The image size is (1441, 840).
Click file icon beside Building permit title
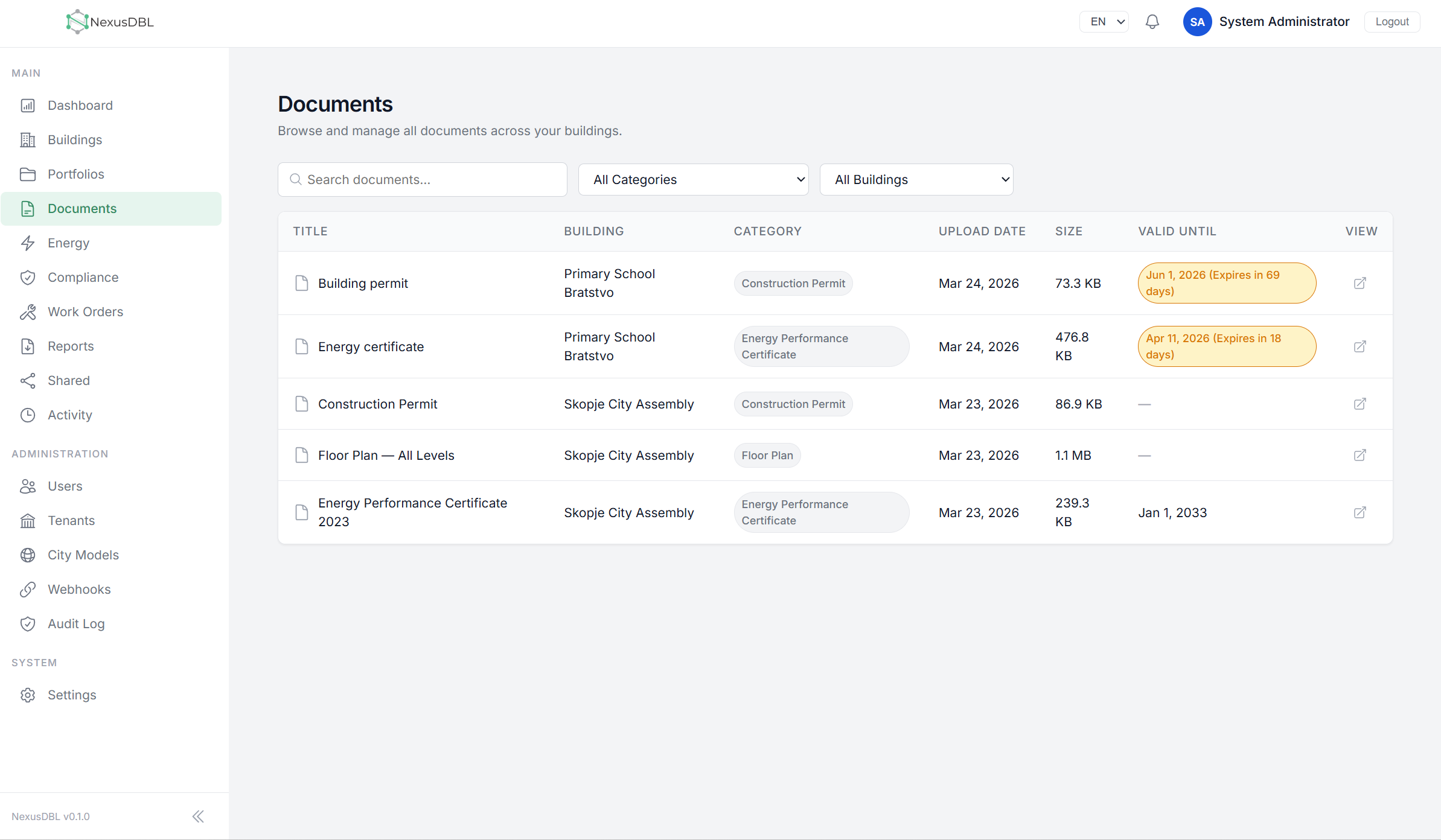click(x=301, y=283)
